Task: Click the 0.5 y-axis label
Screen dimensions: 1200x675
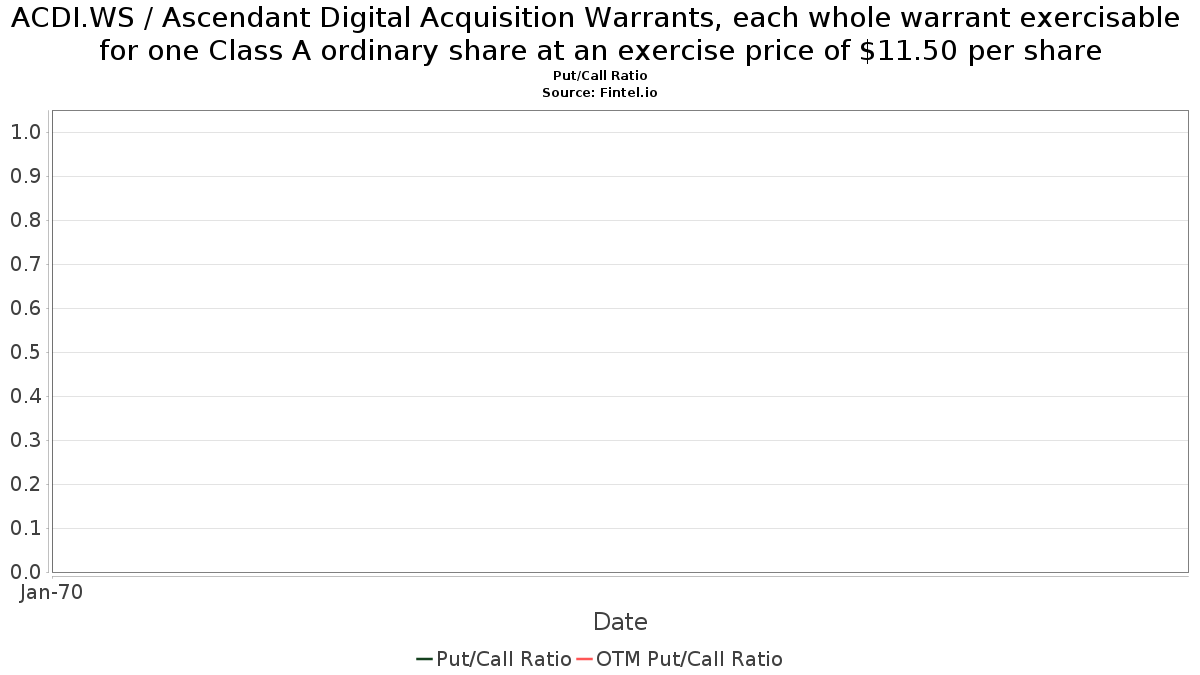Action: click(25, 352)
